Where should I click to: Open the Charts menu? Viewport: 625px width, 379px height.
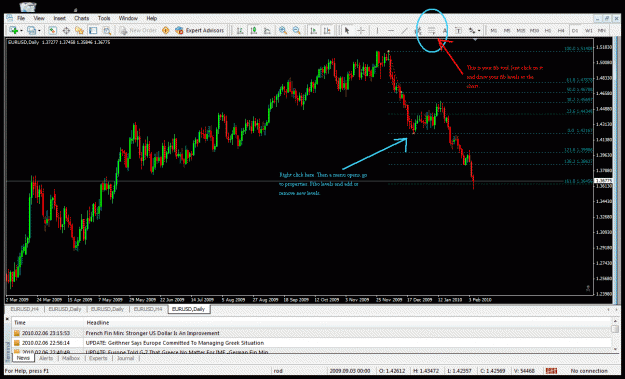click(82, 18)
